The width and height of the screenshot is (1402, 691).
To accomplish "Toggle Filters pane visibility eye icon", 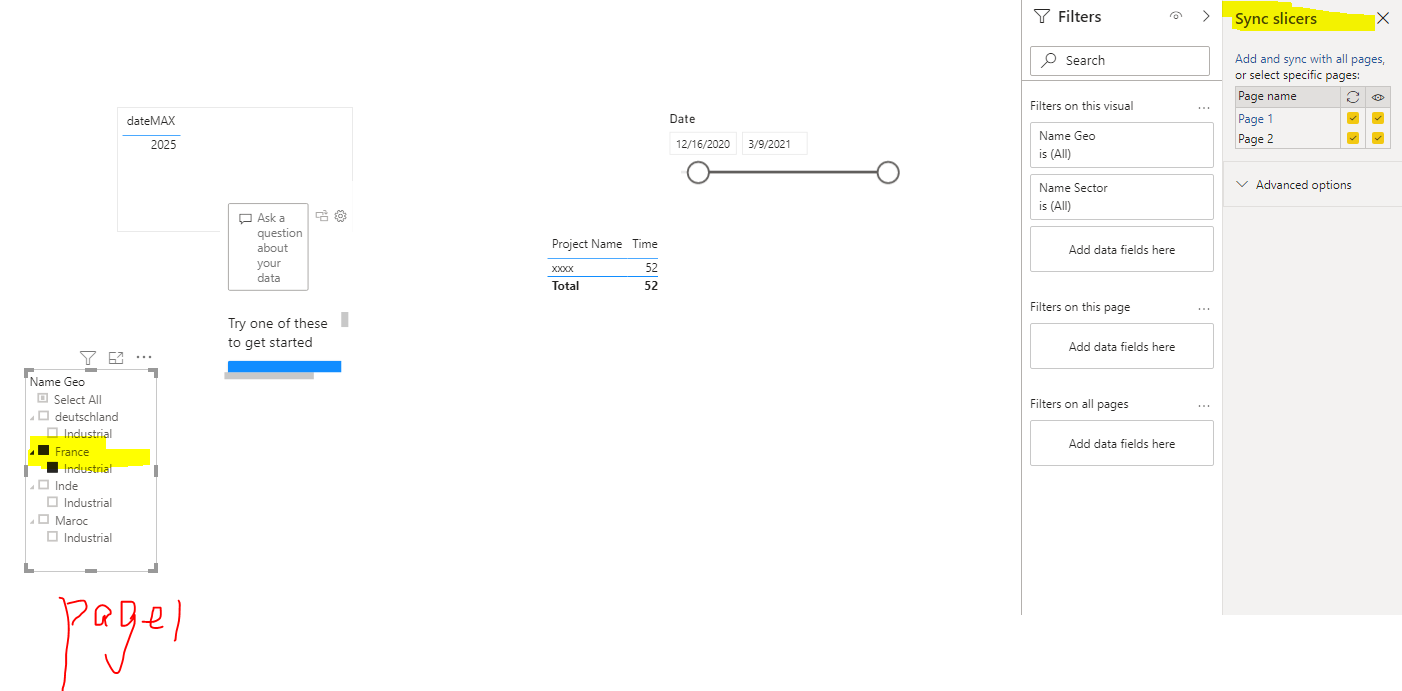I will (x=1176, y=17).
